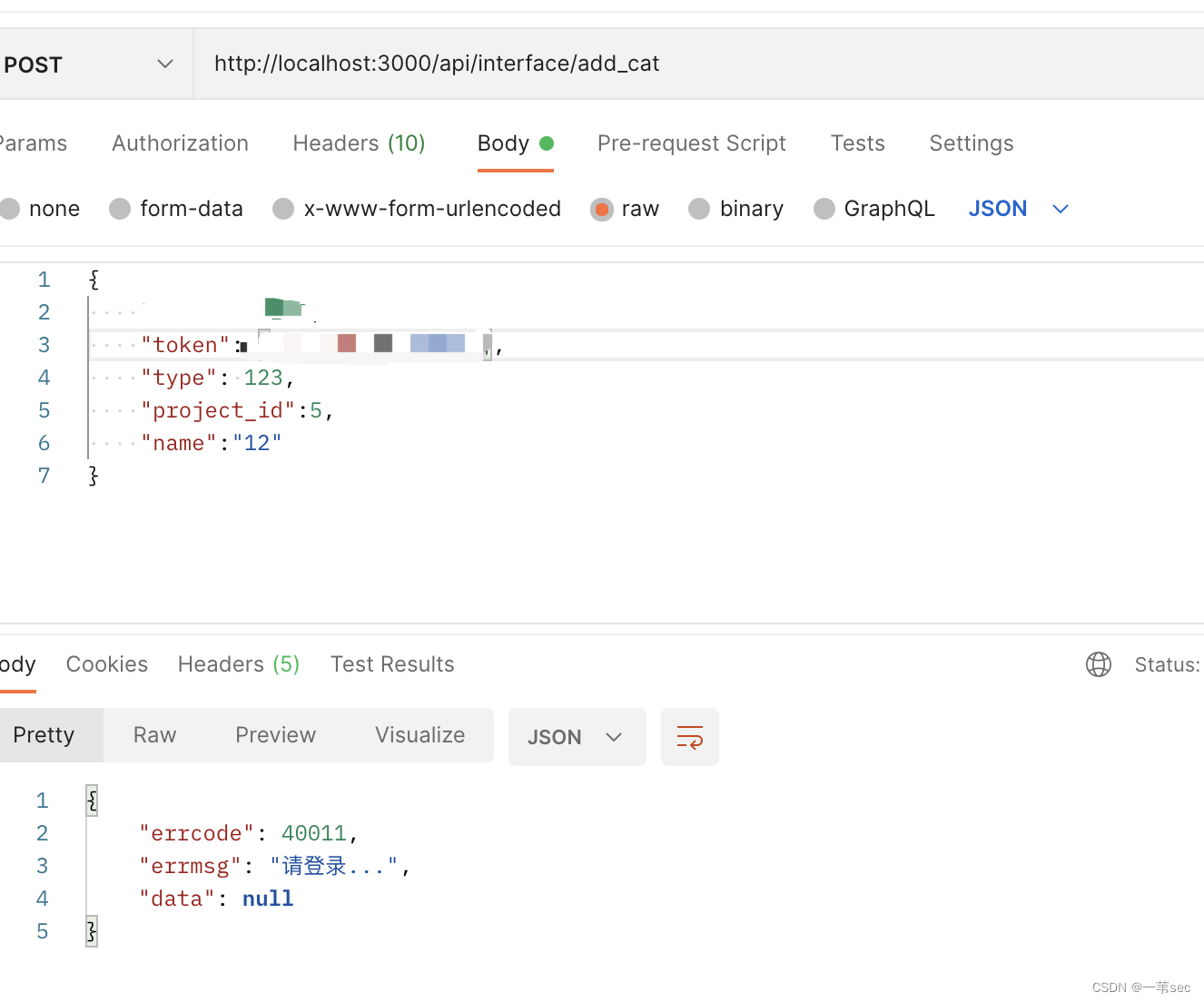The height and width of the screenshot is (1002, 1204).
Task: Select GraphQL body type
Action: click(873, 209)
